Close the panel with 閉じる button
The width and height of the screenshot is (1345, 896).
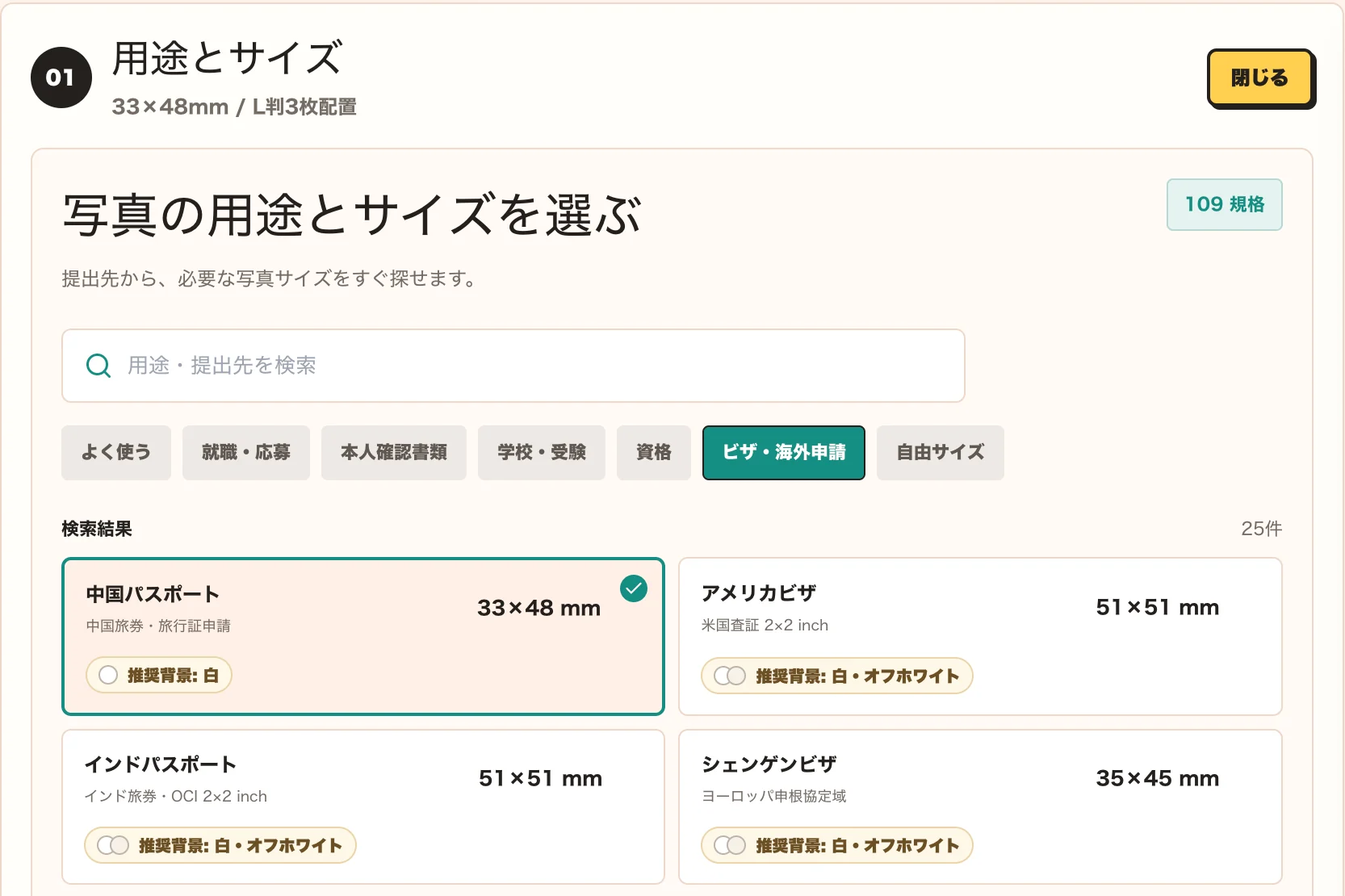[1260, 77]
